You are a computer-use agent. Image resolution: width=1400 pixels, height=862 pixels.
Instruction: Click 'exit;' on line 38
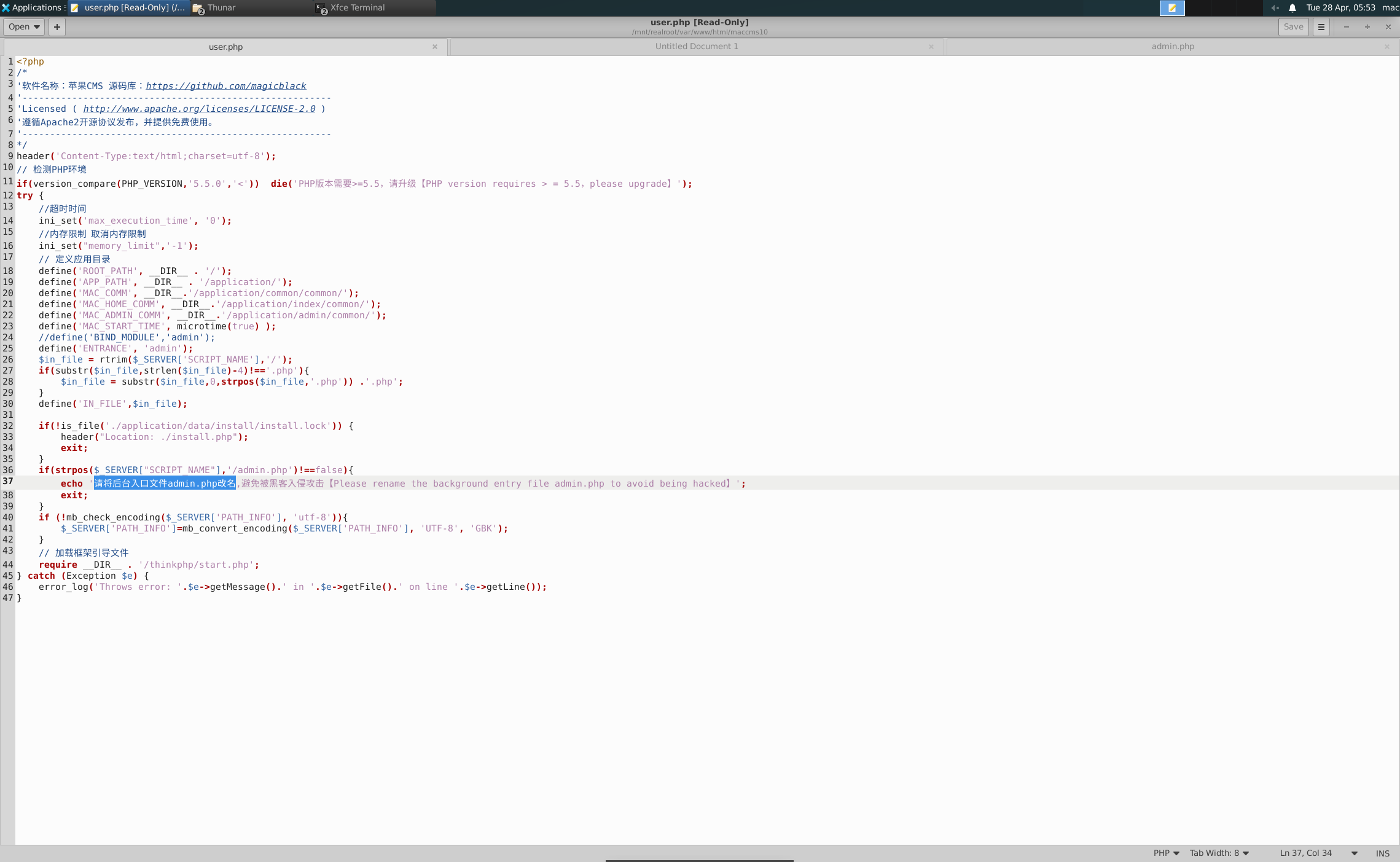74,495
